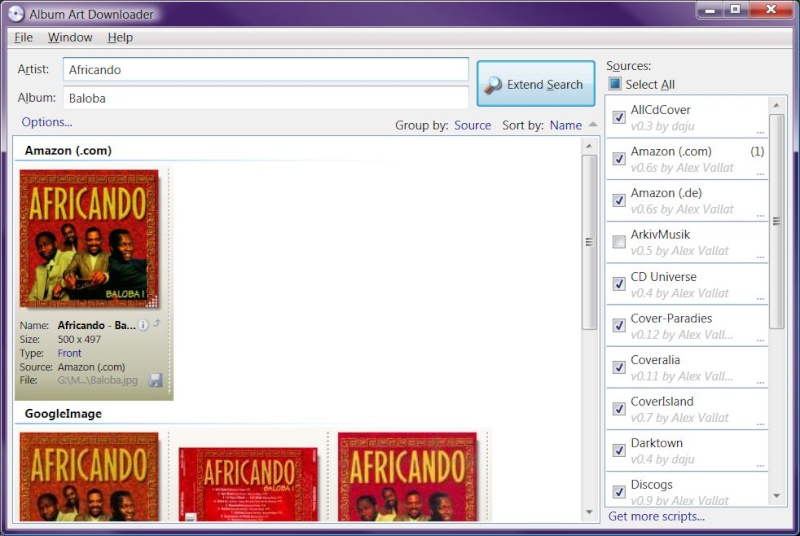Screen dimensions: 800x536
Task: Click the results pane scrollbar thumb
Action: pyautogui.click(x=589, y=242)
